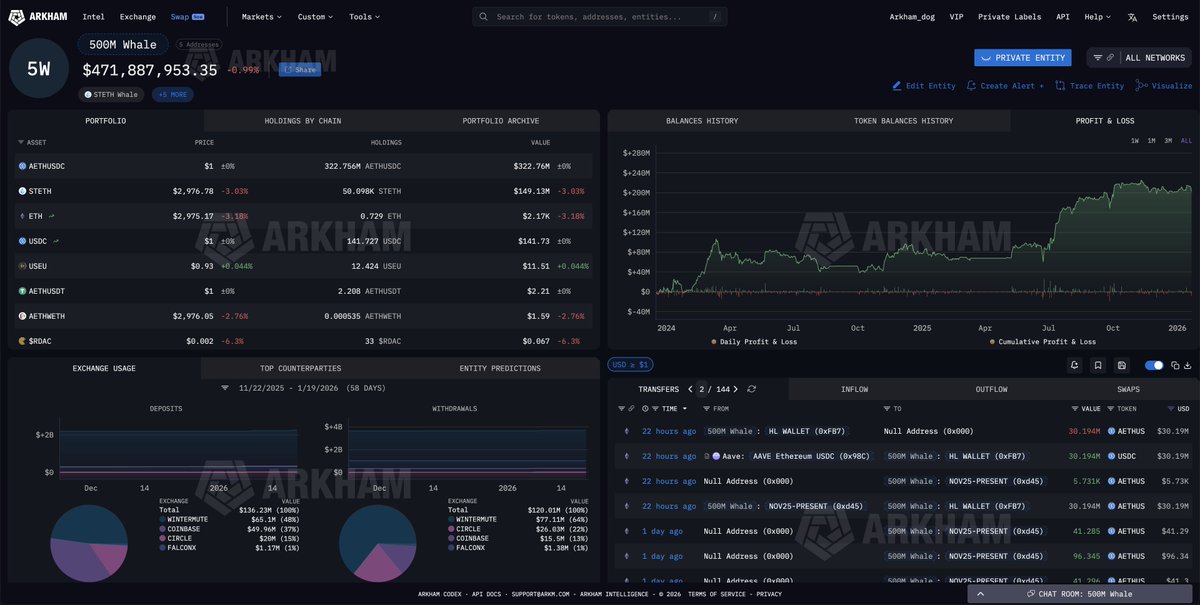The image size is (1200, 605).
Task: Click the filter icon in the VALUE column header
Action: [x=1076, y=409]
